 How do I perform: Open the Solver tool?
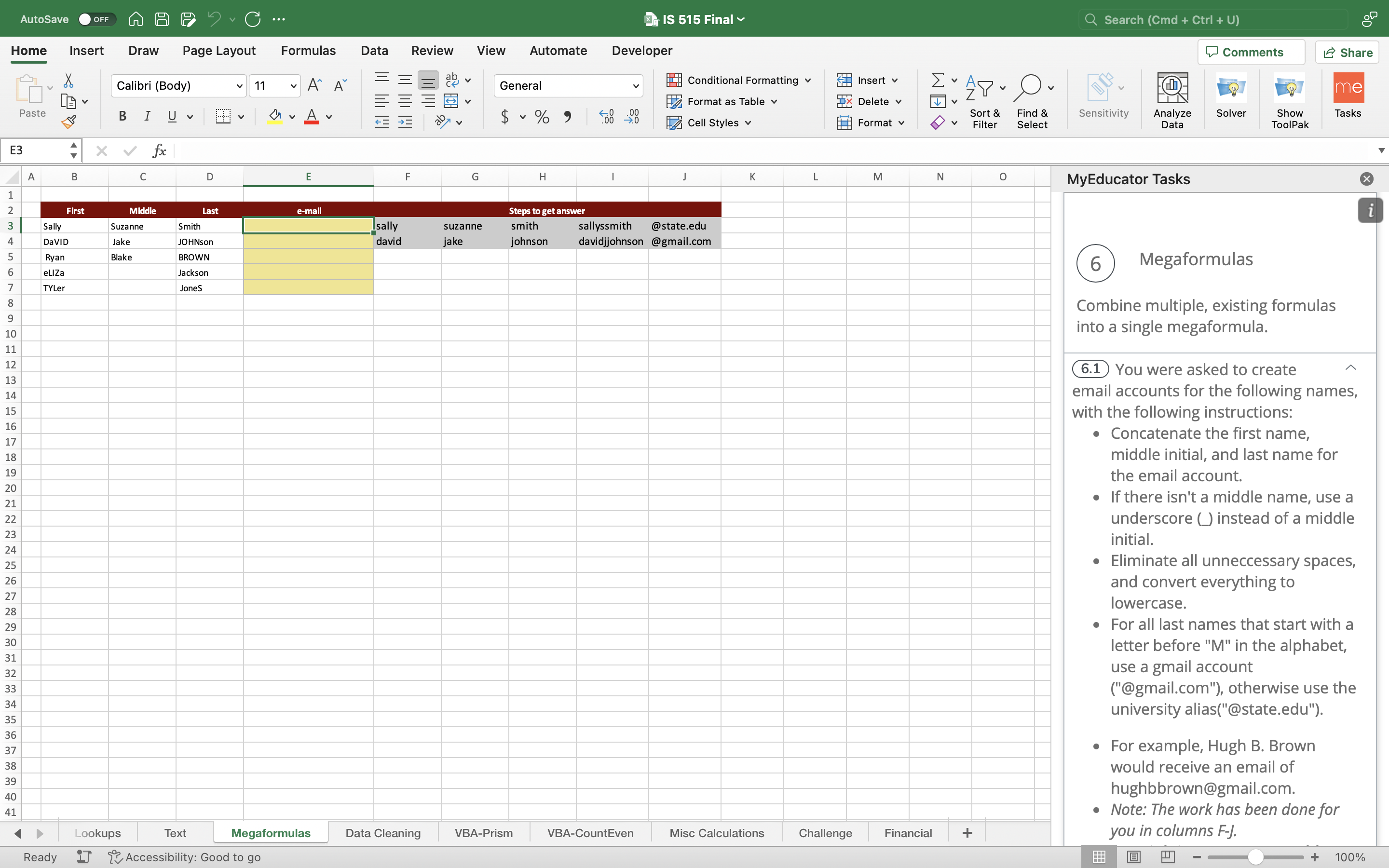coord(1231,95)
